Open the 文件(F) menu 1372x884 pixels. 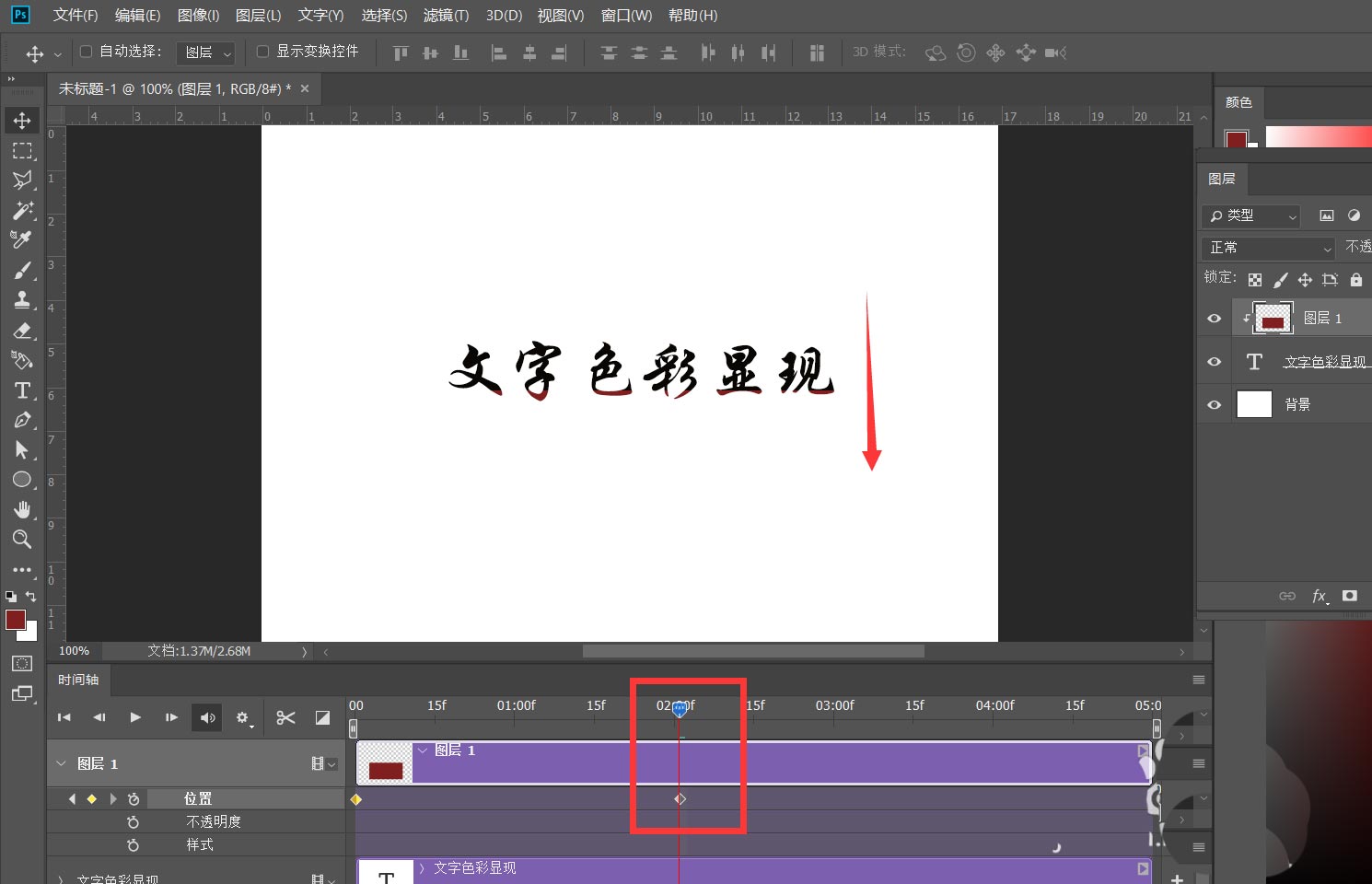(x=76, y=16)
